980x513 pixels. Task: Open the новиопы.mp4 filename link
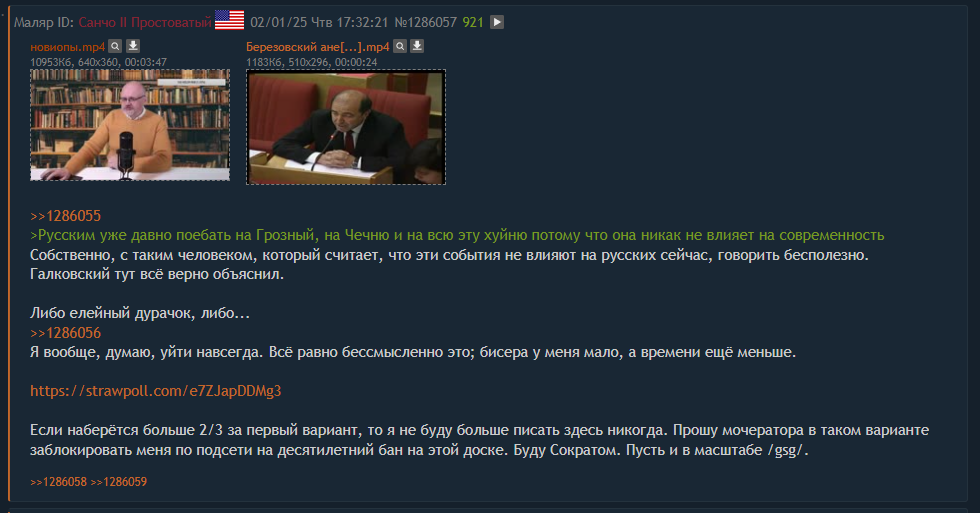tap(68, 47)
